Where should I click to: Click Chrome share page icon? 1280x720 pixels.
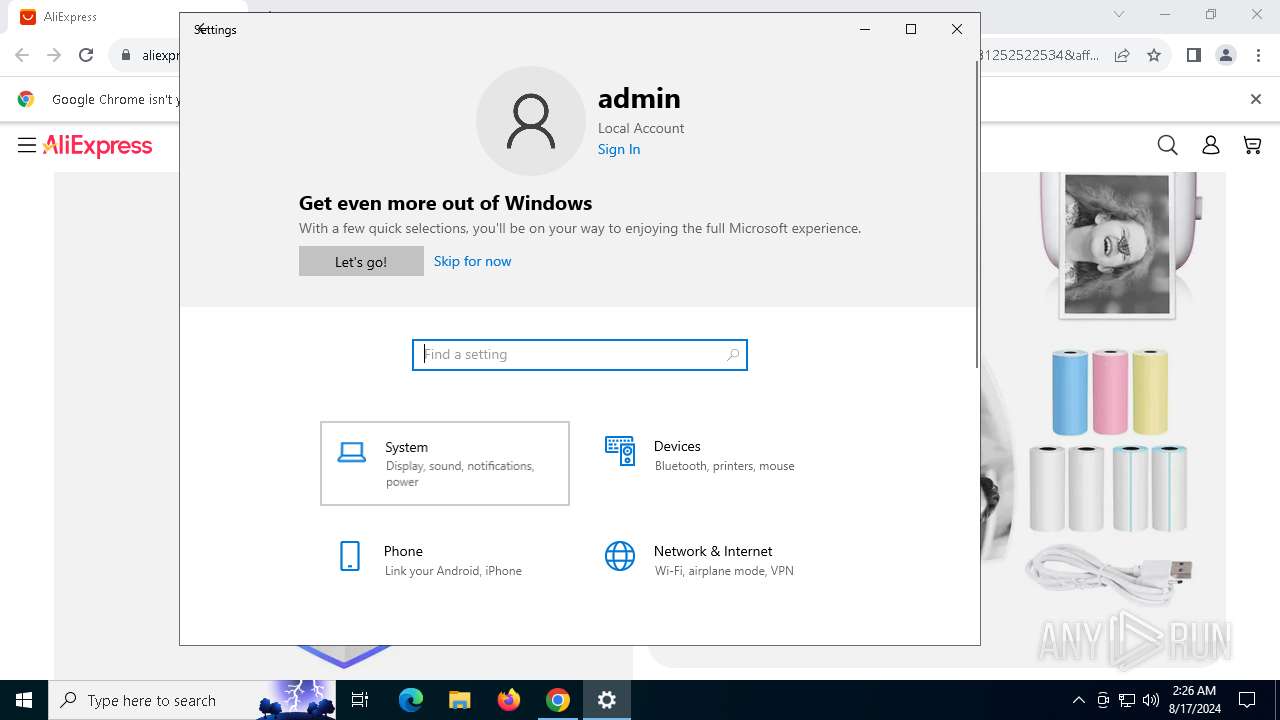click(x=1122, y=55)
